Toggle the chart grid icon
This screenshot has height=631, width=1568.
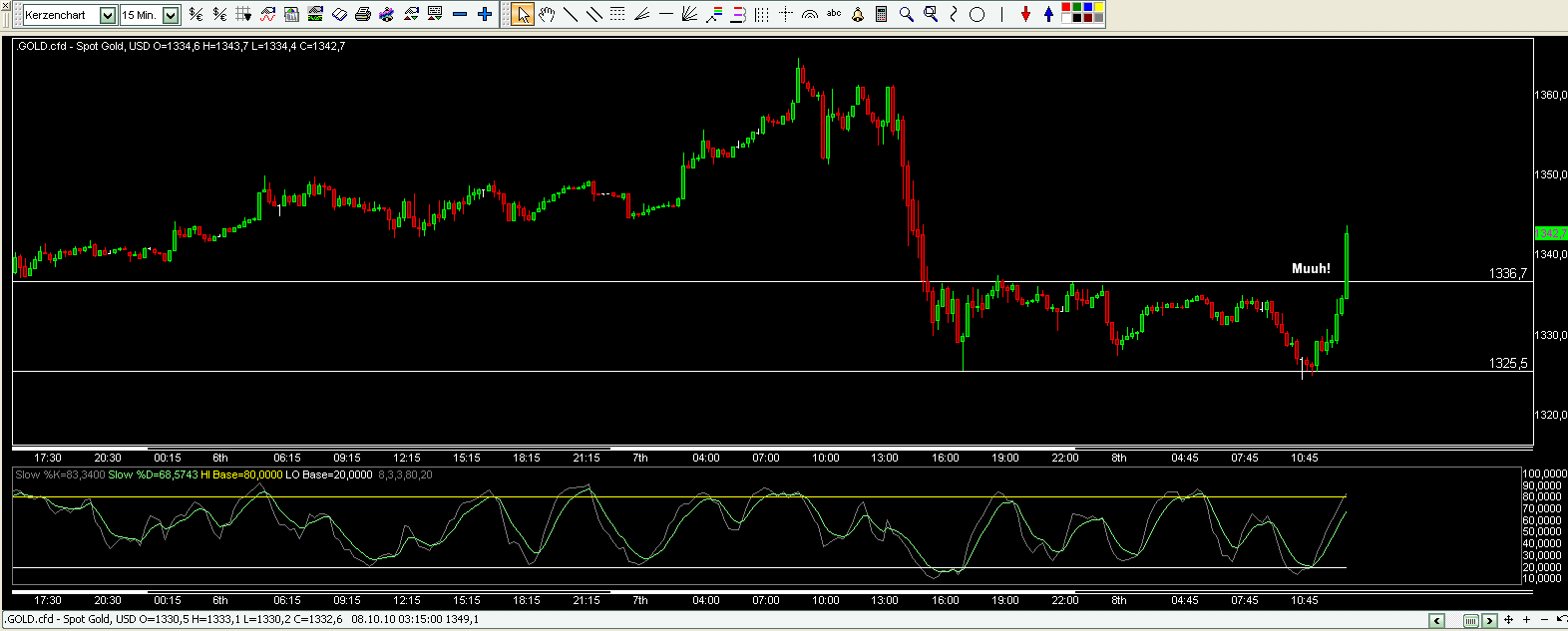click(243, 14)
